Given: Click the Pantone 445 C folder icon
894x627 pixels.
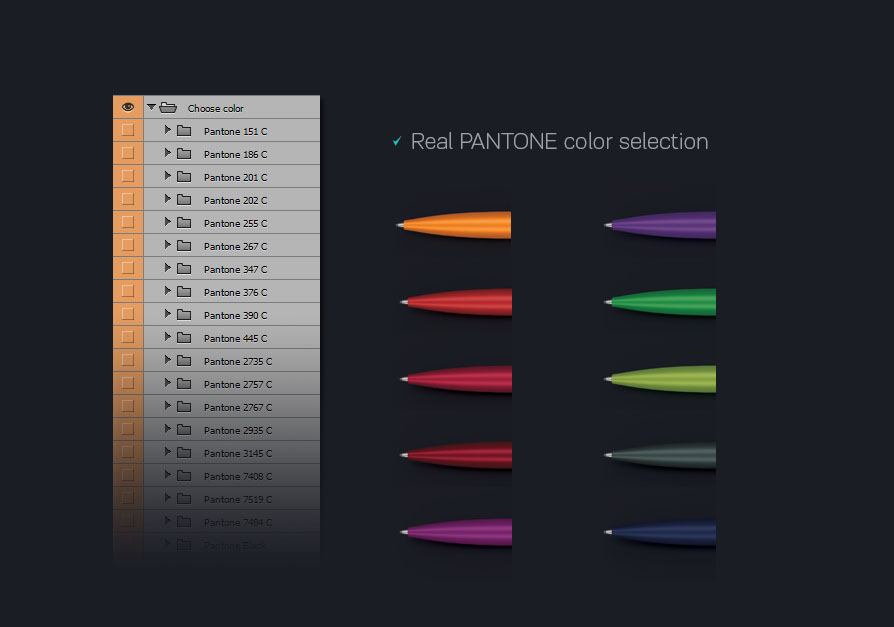Looking at the screenshot, I should 184,337.
